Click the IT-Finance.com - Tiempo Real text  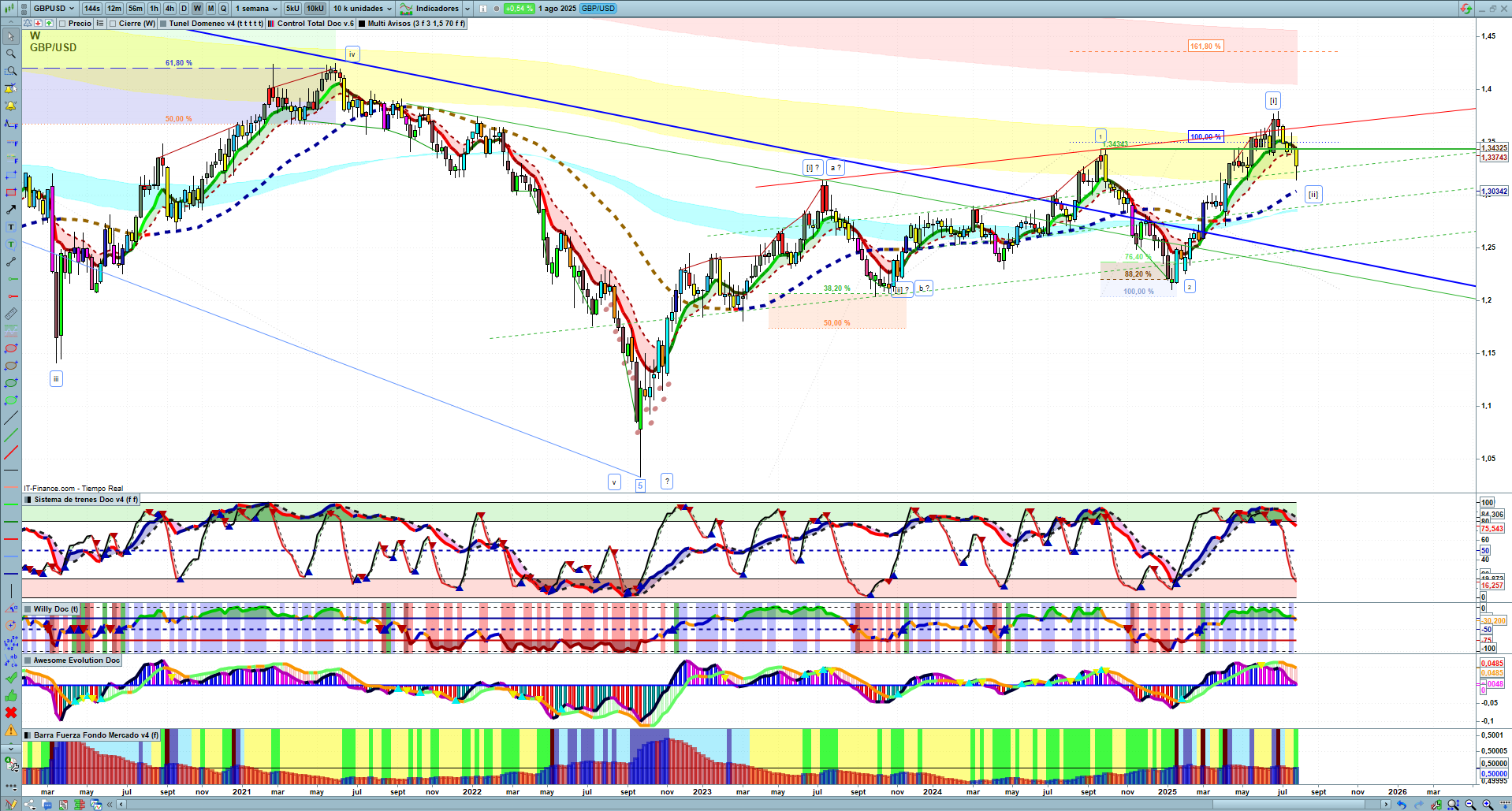pos(73,489)
